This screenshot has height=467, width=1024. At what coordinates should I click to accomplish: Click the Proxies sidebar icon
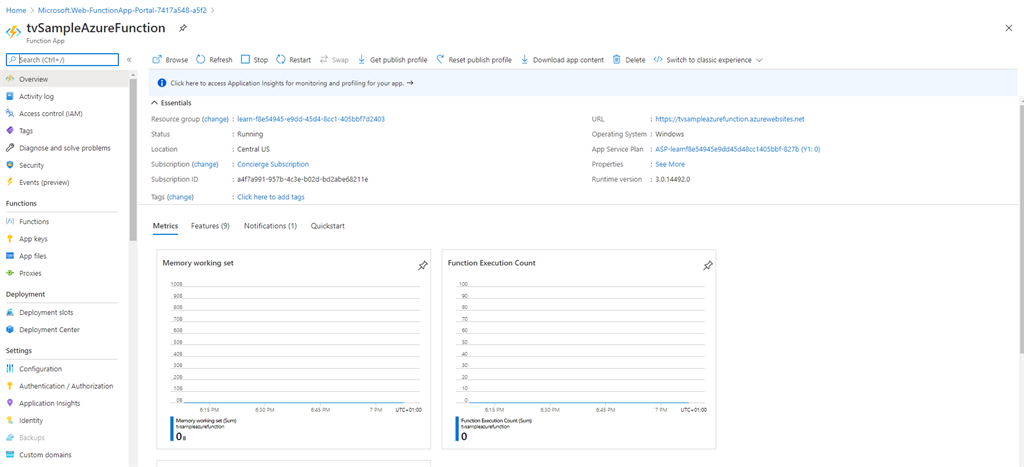[x=10, y=273]
